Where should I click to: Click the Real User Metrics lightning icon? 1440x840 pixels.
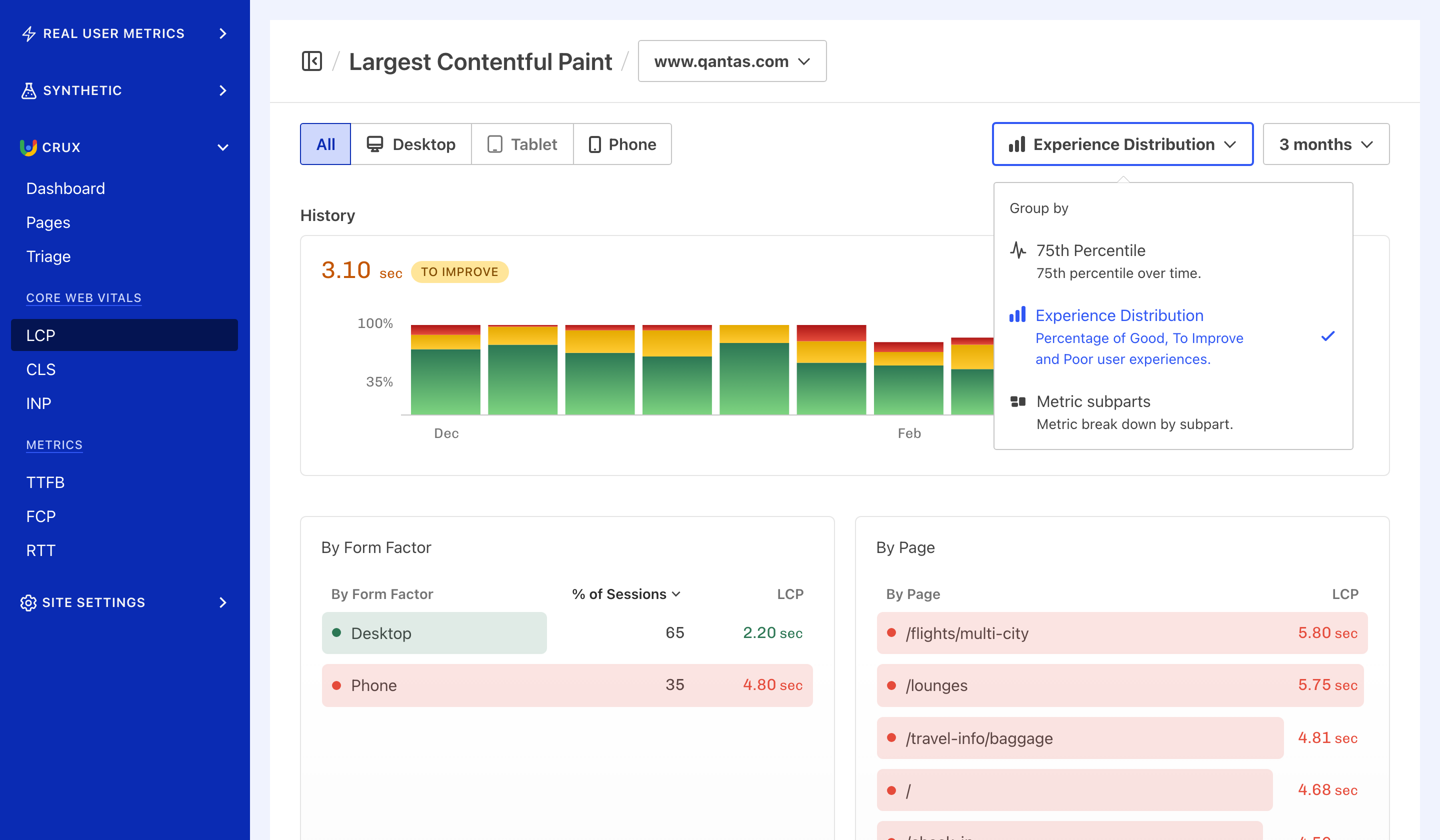[28, 33]
